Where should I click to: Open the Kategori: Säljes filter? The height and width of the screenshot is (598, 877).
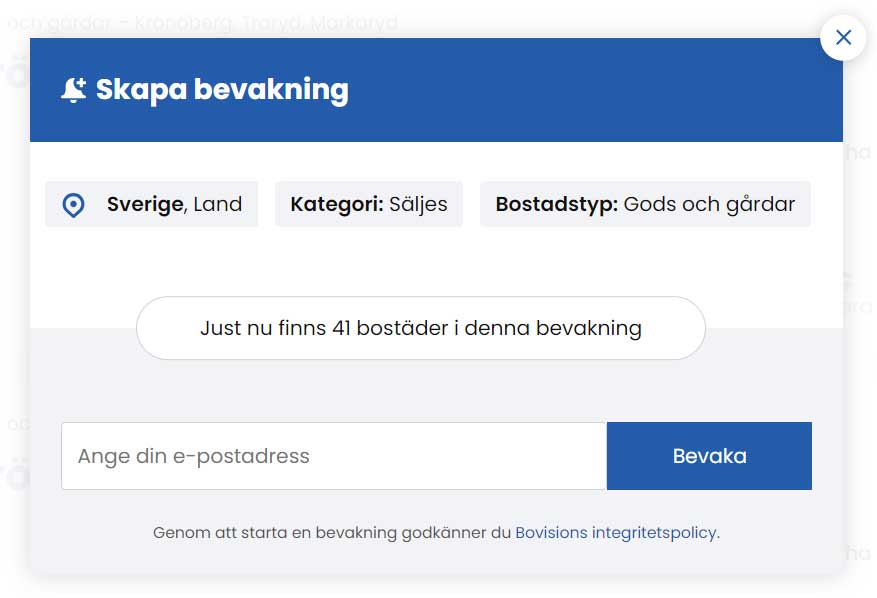369,203
